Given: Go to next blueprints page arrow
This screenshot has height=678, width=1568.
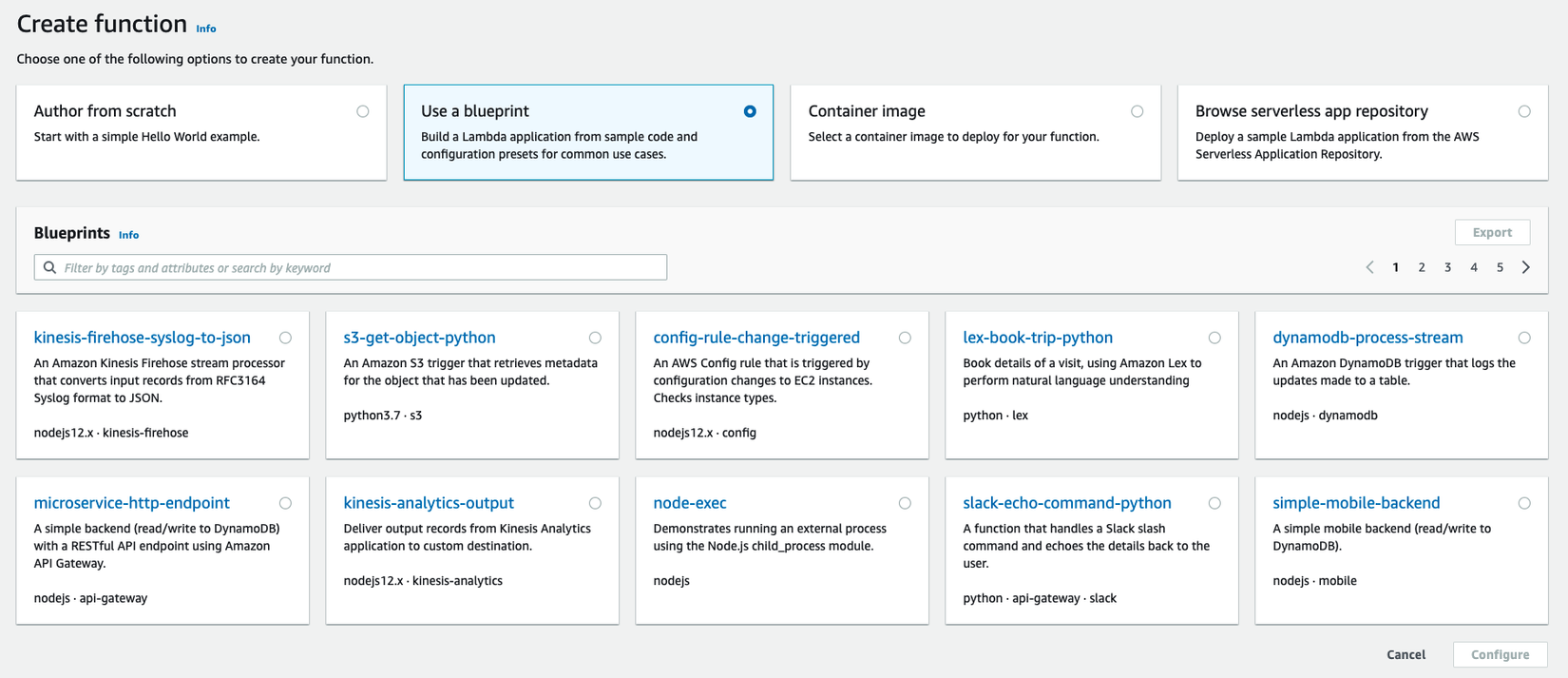Looking at the screenshot, I should click(1526, 267).
